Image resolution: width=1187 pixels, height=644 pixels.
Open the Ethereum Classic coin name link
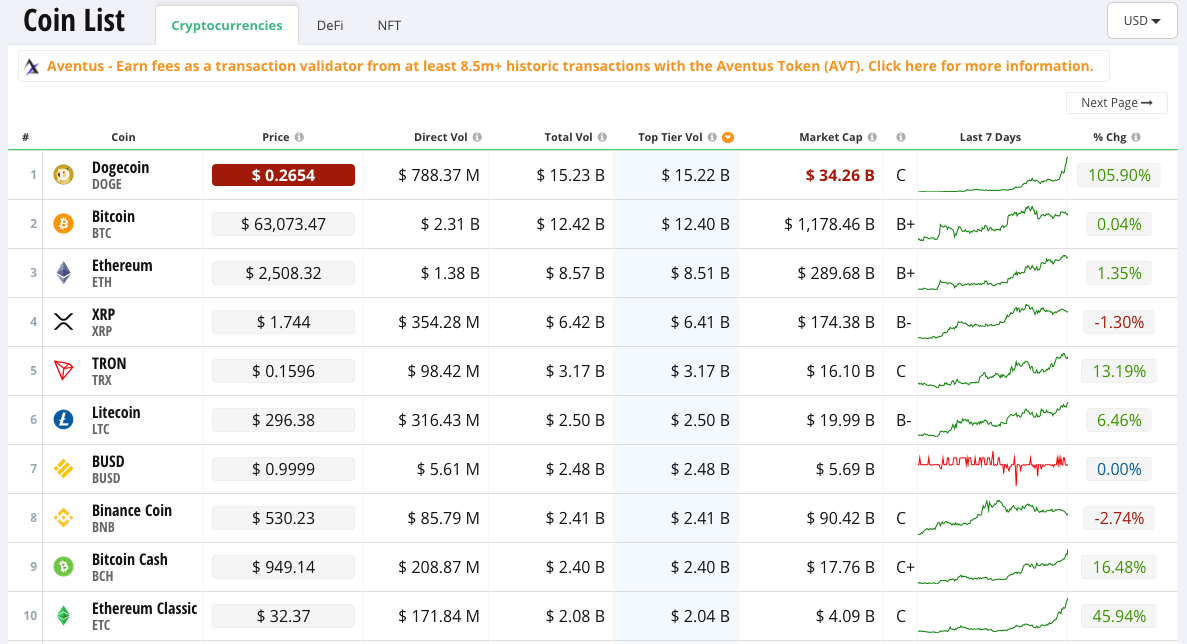144,608
